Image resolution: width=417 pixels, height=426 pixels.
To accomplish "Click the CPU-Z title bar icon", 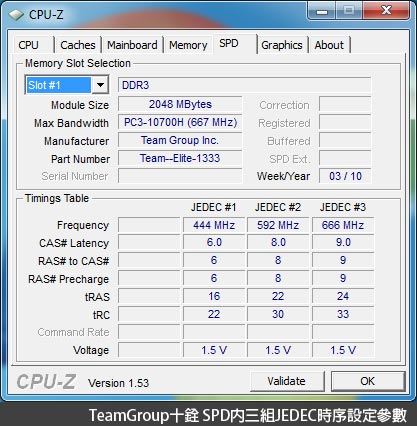I will [x=16, y=14].
